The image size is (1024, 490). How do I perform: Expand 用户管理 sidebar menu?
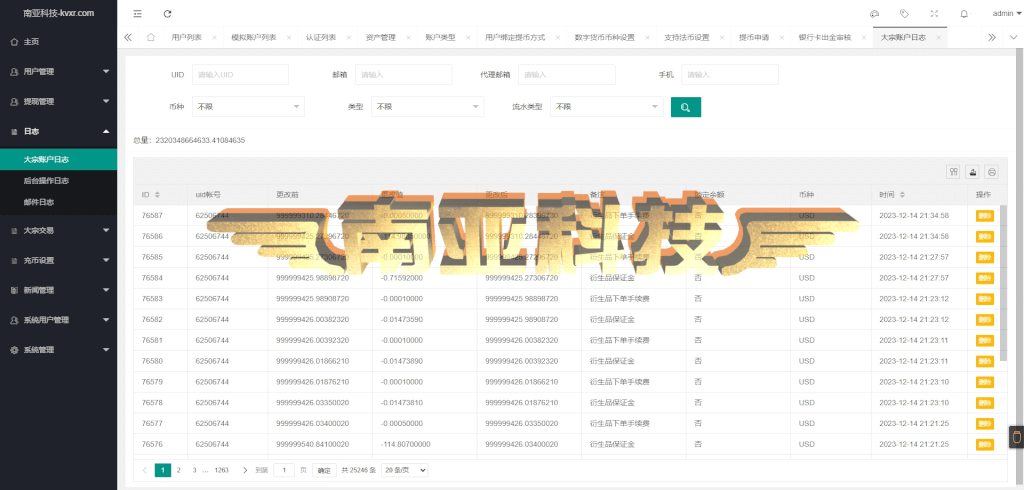59,72
